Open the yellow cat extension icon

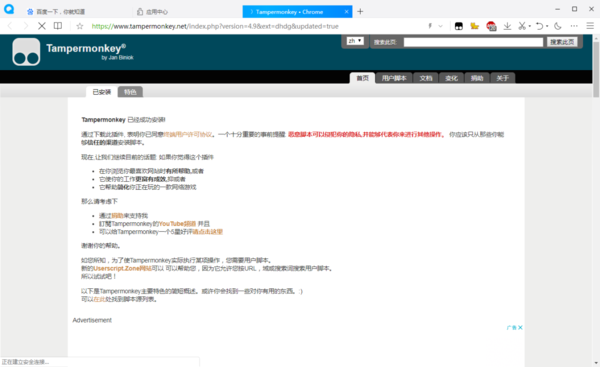(x=474, y=26)
